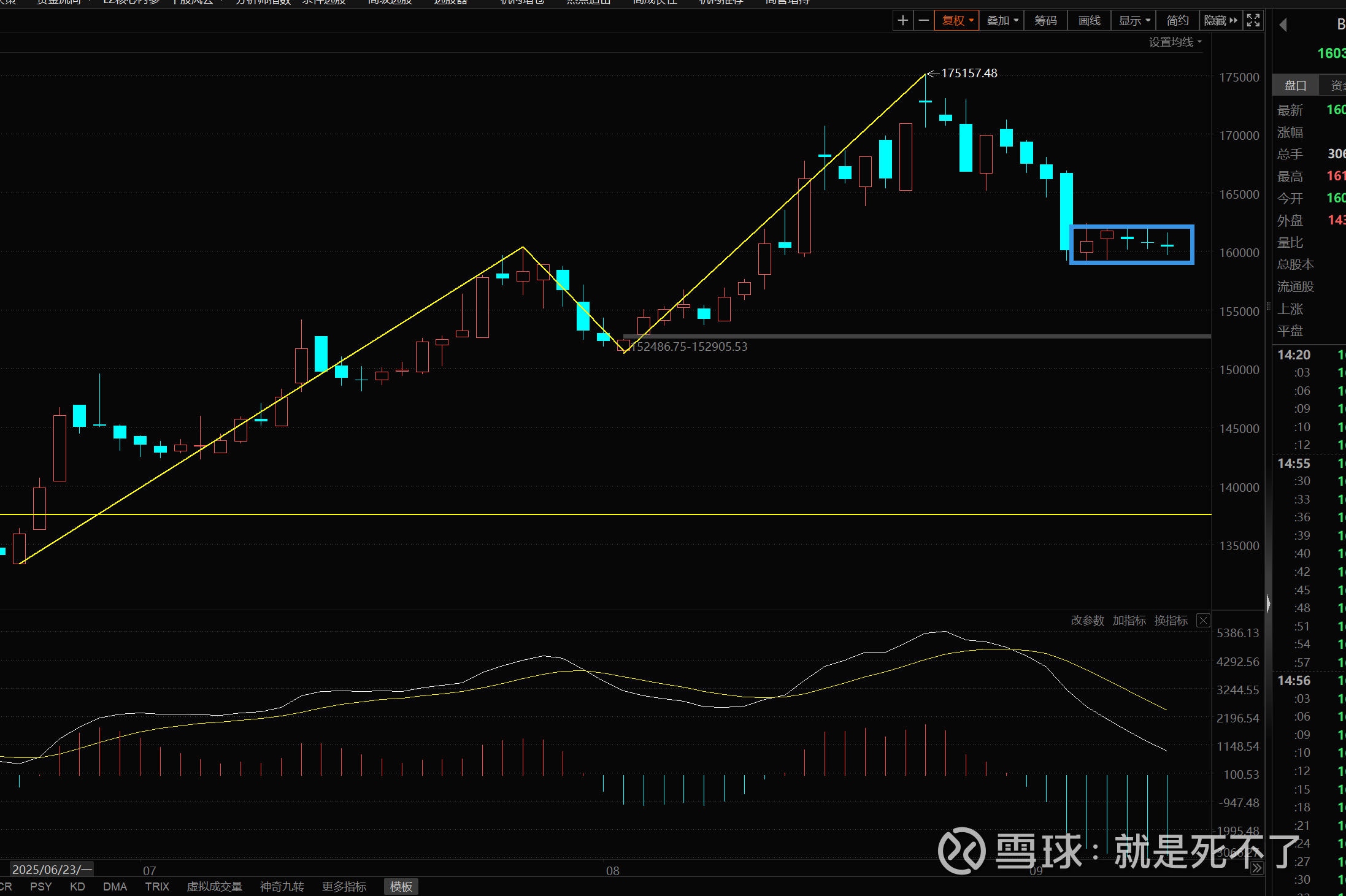Open the 显示 dropdown menu
1346x896 pixels.
pyautogui.click(x=1134, y=20)
